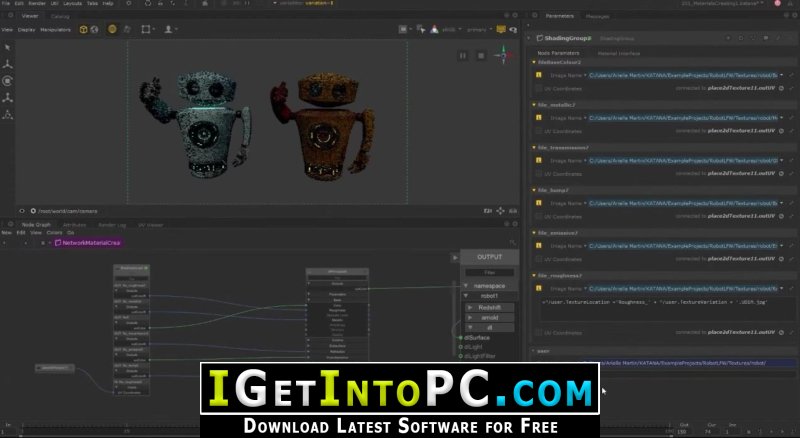Viewport: 800px width, 438px height.
Task: Toggle the eye icon beside camera path
Action: (22, 211)
